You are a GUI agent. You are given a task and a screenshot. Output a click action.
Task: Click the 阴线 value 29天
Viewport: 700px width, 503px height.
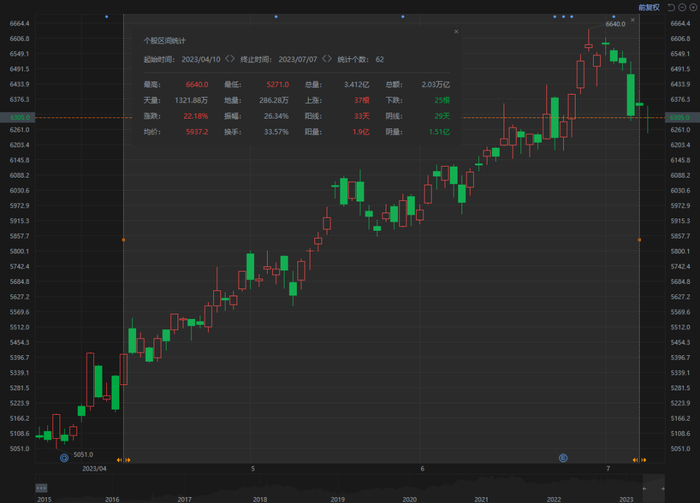442,116
